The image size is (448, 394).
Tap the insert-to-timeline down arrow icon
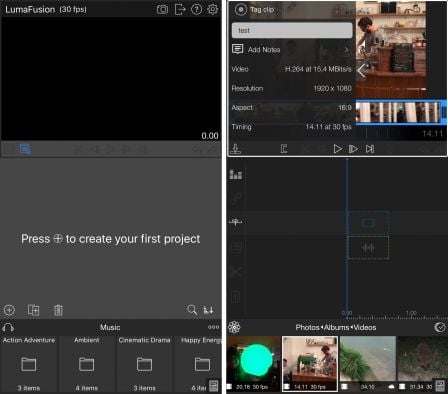tap(236, 149)
